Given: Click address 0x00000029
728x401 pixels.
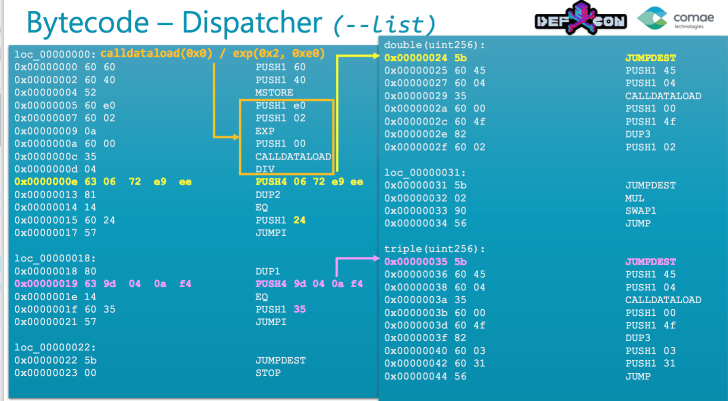Looking at the screenshot, I should click(x=416, y=96).
